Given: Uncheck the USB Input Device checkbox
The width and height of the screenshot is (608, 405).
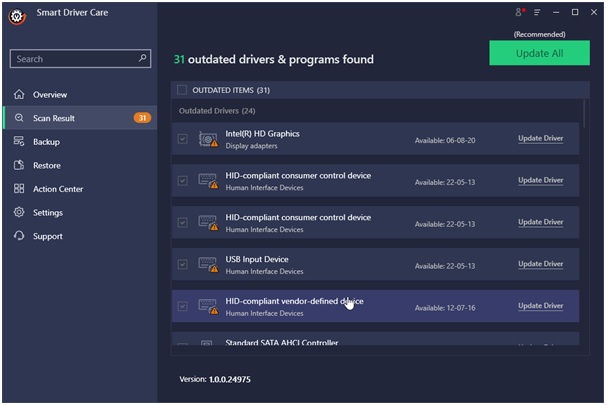Looking at the screenshot, I should 181,264.
